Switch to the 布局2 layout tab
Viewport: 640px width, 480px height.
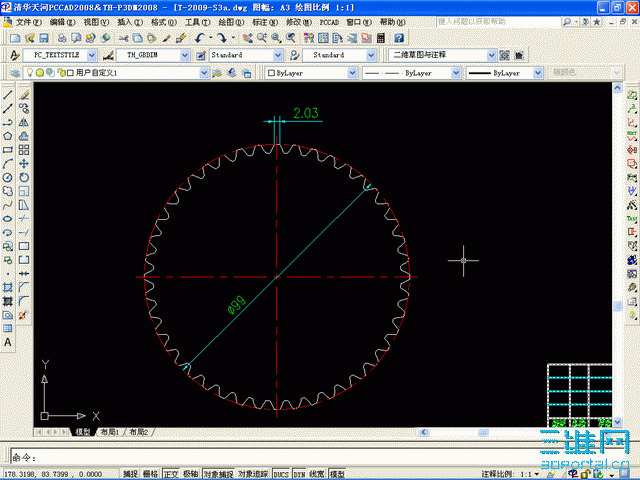pos(138,432)
